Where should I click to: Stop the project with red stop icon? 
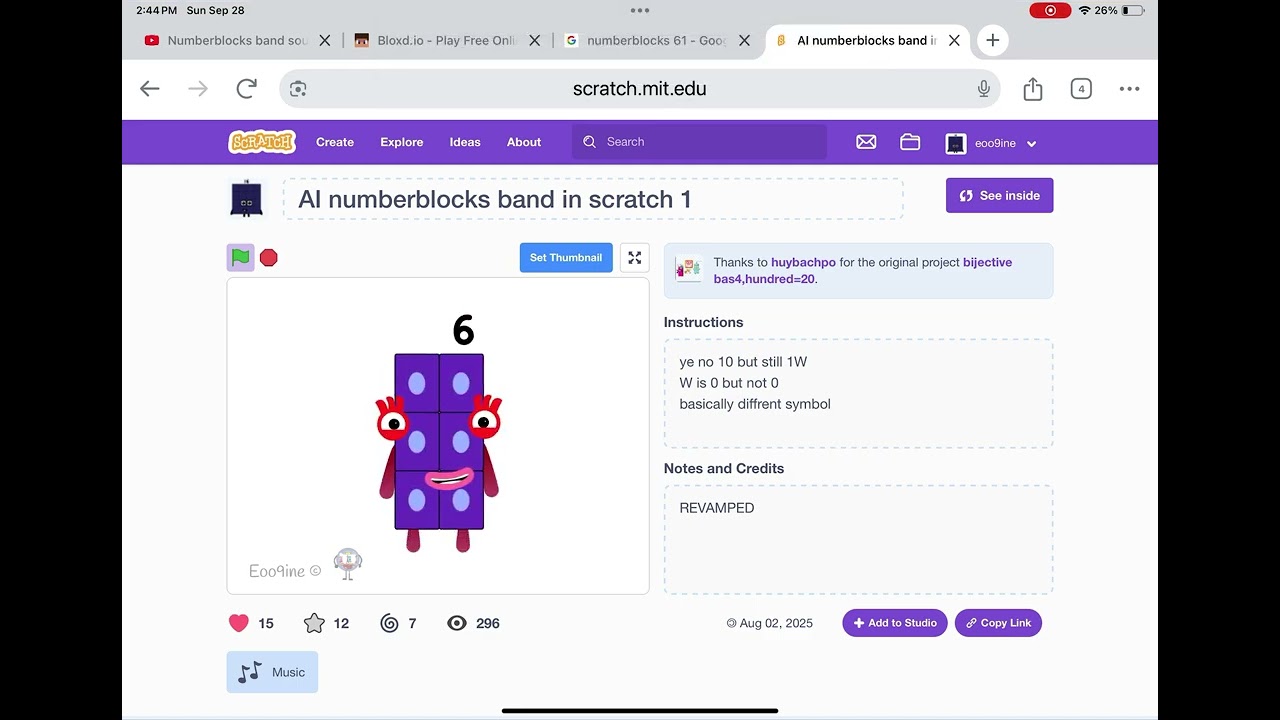[268, 258]
